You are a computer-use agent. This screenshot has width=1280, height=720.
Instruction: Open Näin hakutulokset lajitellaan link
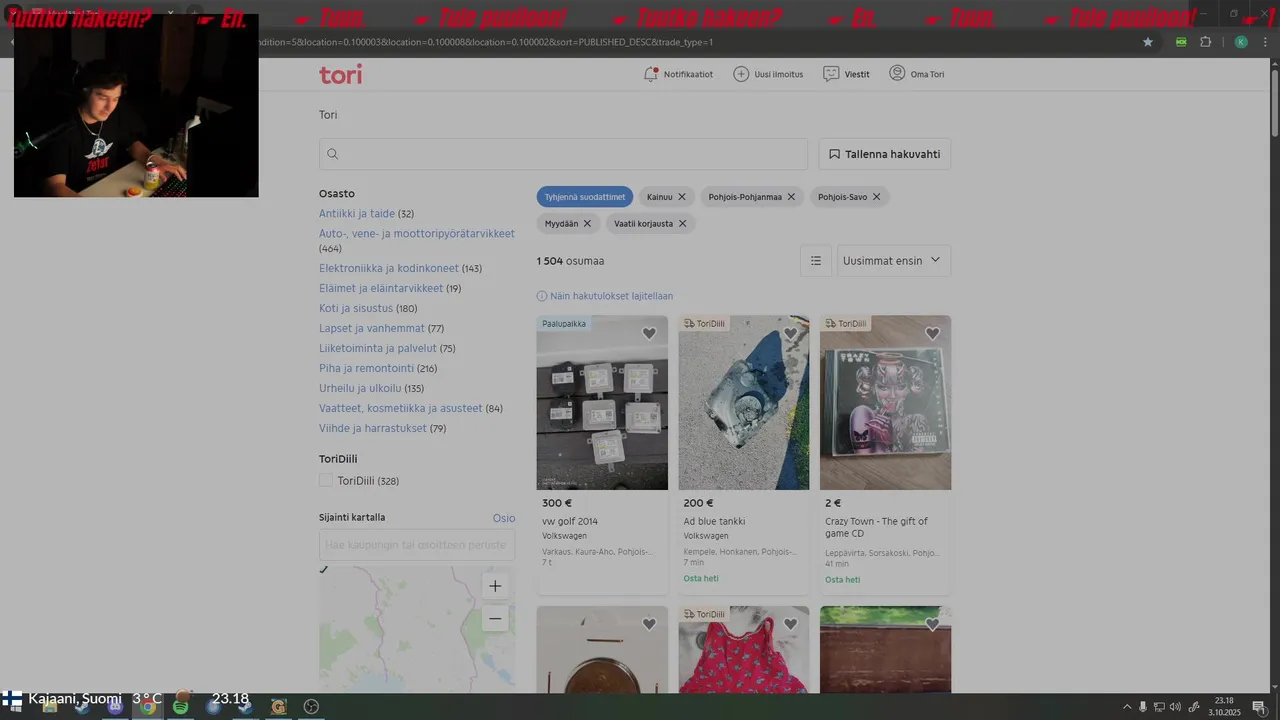coord(611,296)
